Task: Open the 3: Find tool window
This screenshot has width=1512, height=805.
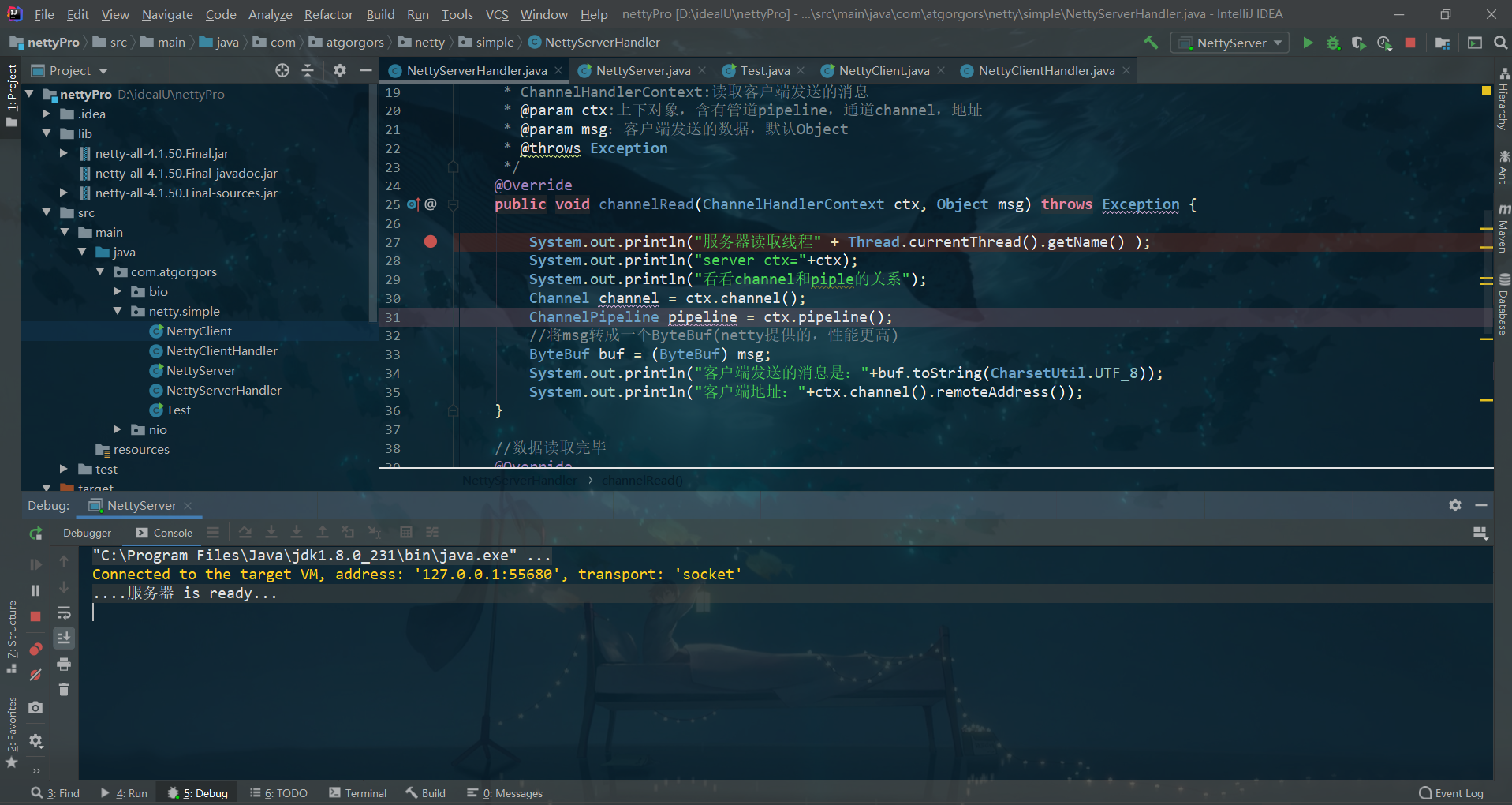Action: point(55,793)
